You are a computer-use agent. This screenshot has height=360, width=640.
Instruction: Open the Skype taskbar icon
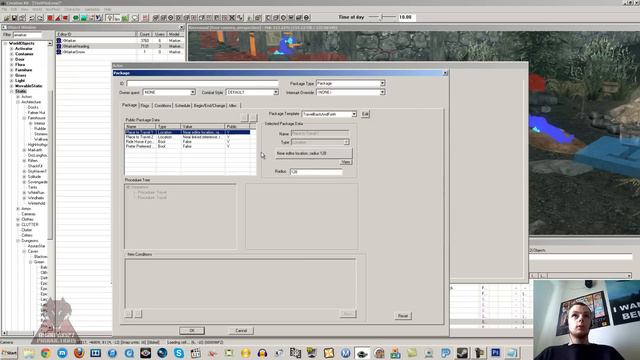[x=179, y=353]
